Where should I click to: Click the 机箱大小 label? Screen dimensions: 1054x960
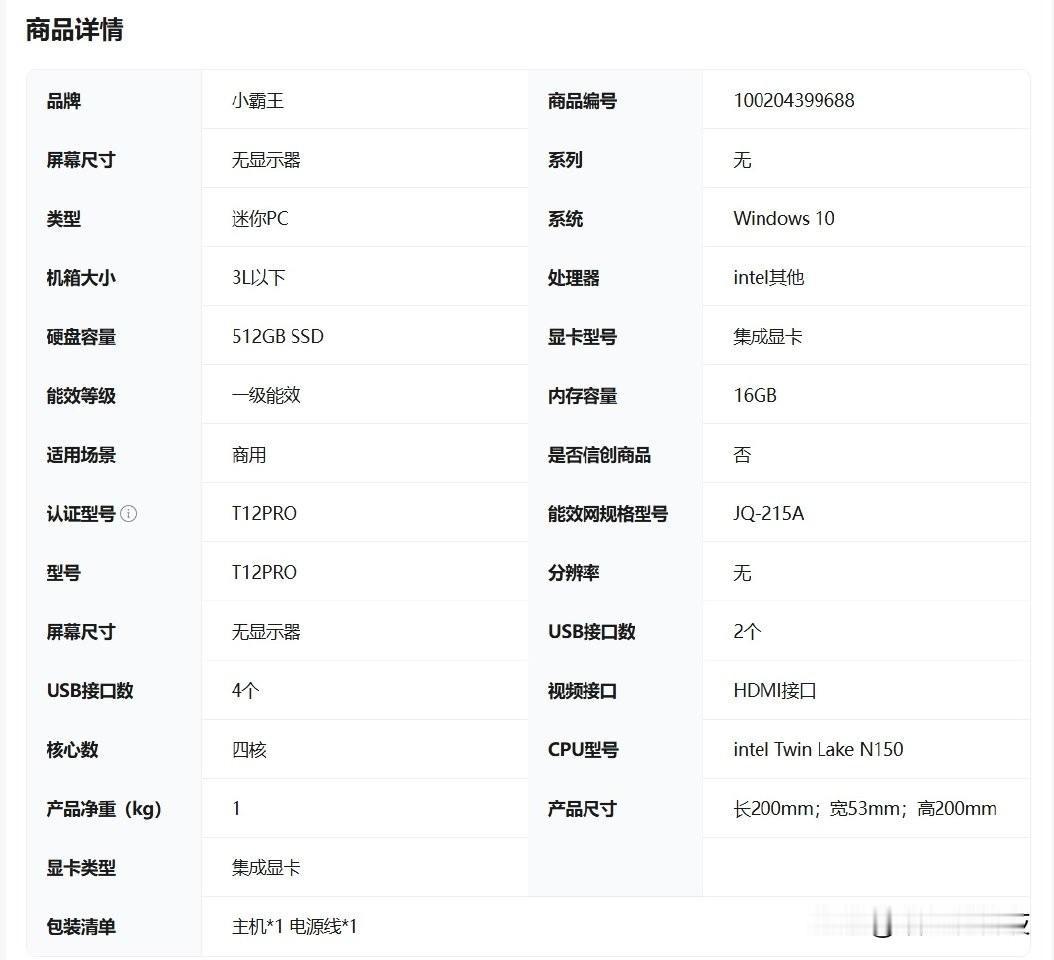81,278
